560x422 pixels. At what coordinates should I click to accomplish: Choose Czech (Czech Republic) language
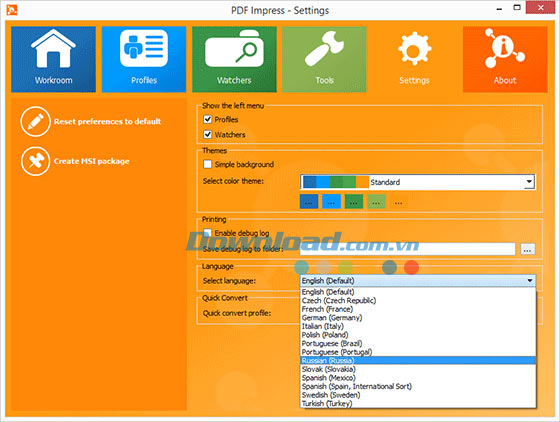[418, 301]
